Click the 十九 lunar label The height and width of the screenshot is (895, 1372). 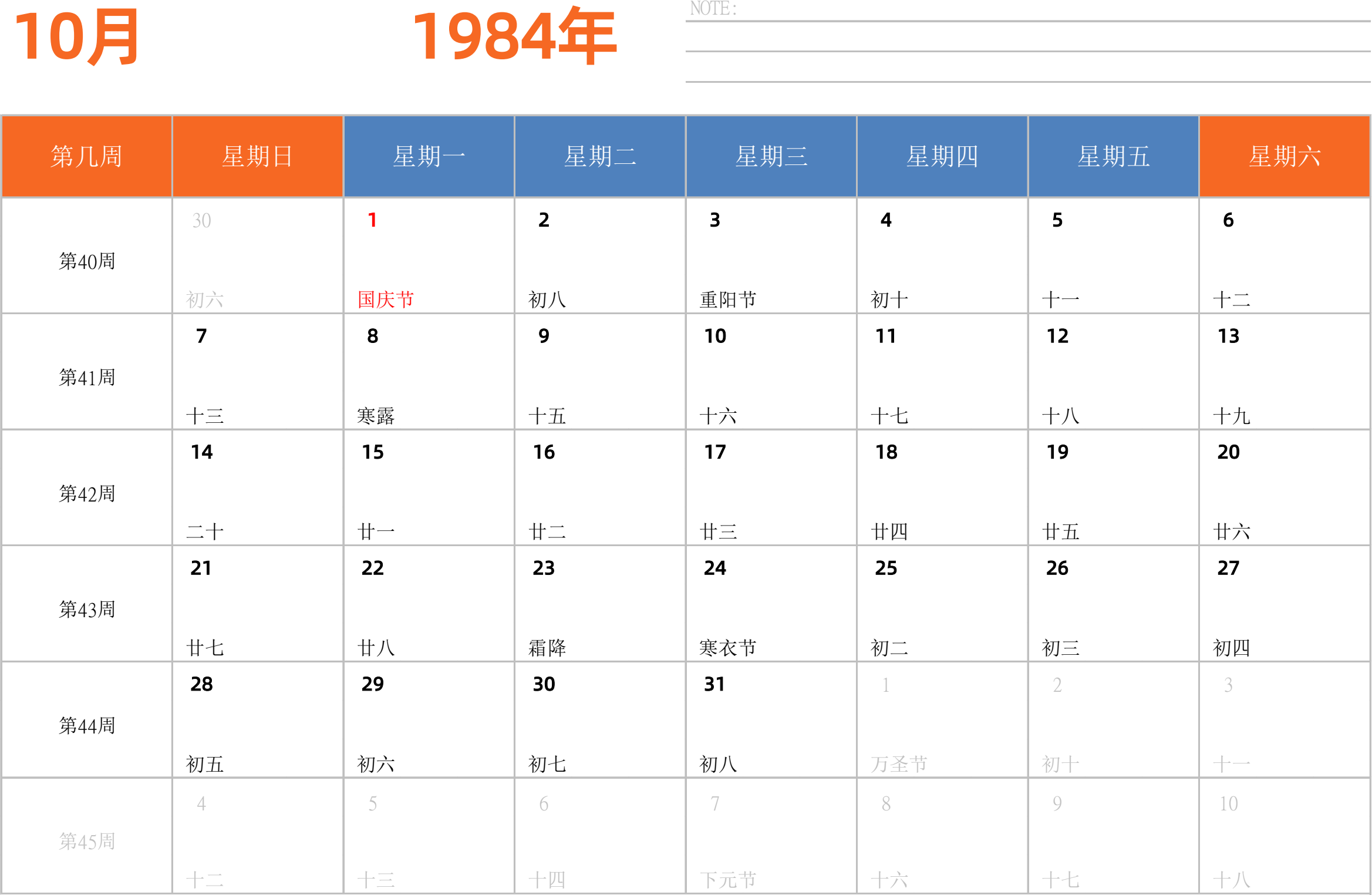click(1232, 416)
